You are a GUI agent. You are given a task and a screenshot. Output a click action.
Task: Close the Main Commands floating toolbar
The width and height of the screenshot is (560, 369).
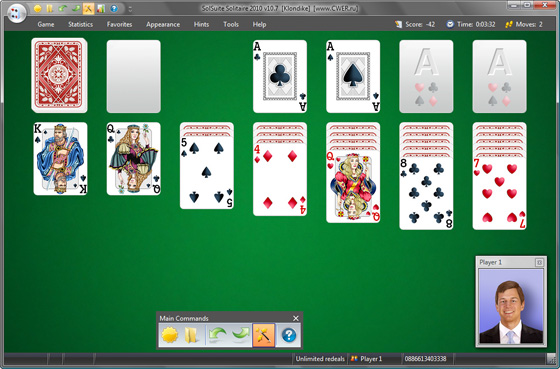pyautogui.click(x=296, y=318)
